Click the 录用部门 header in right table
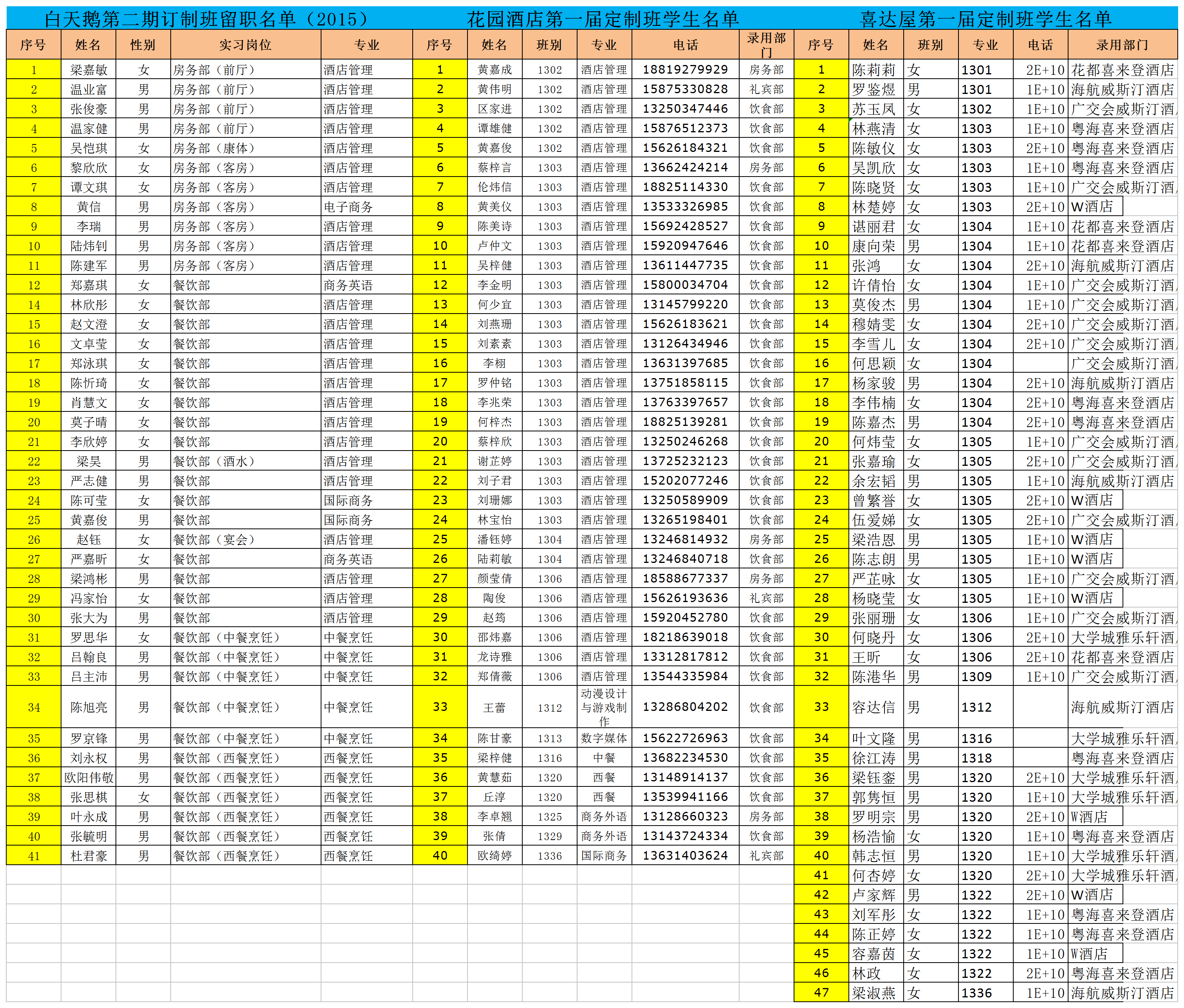The width and height of the screenshot is (1184, 1008). click(x=1122, y=45)
